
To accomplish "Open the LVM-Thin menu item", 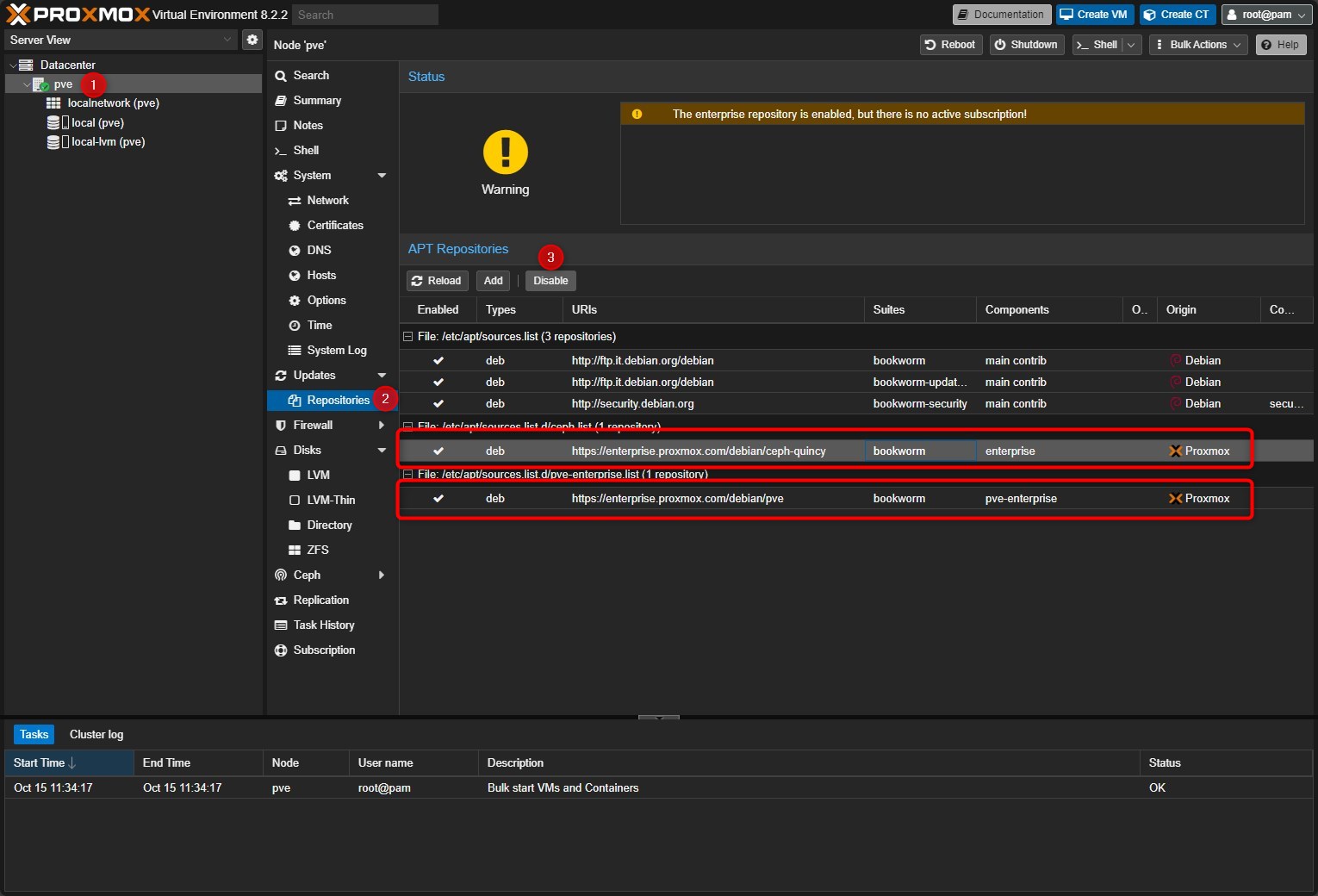I will click(x=333, y=501).
